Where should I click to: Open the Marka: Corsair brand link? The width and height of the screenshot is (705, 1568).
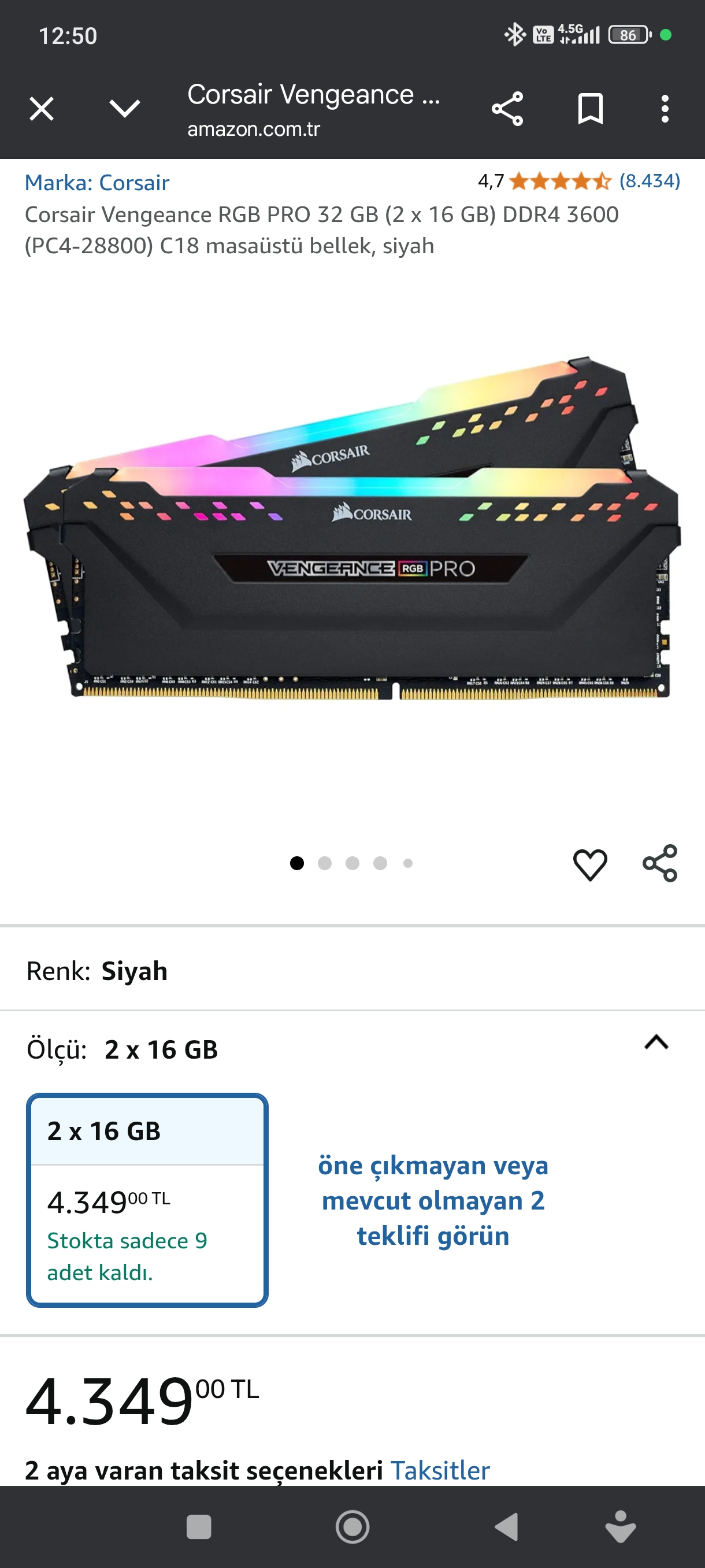pyautogui.click(x=97, y=183)
